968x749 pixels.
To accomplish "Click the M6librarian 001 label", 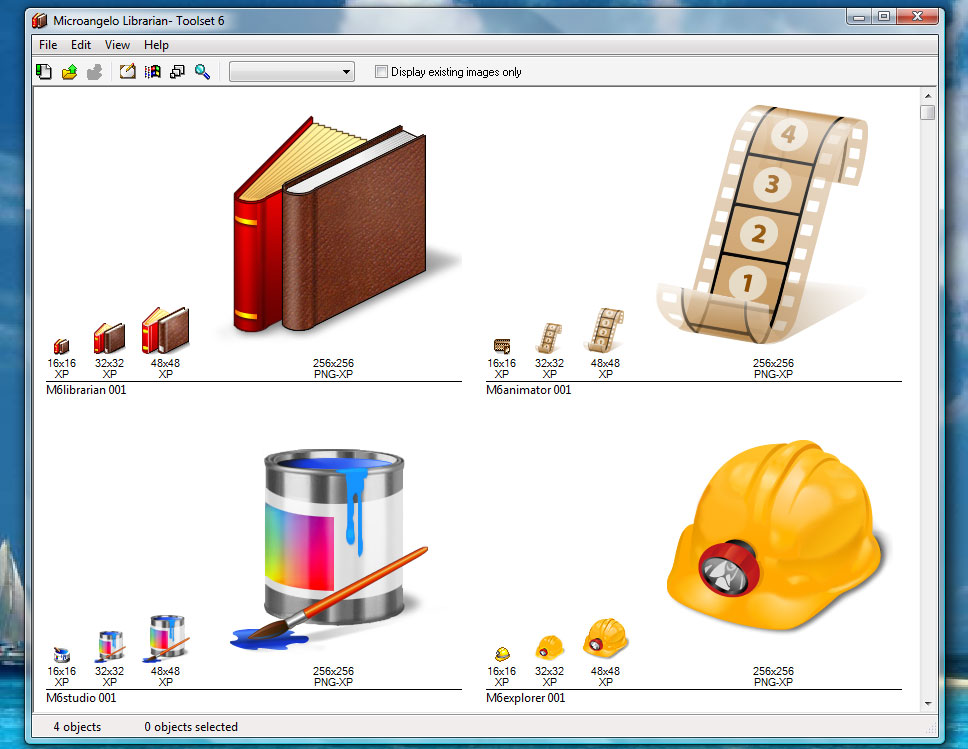I will coord(86,390).
